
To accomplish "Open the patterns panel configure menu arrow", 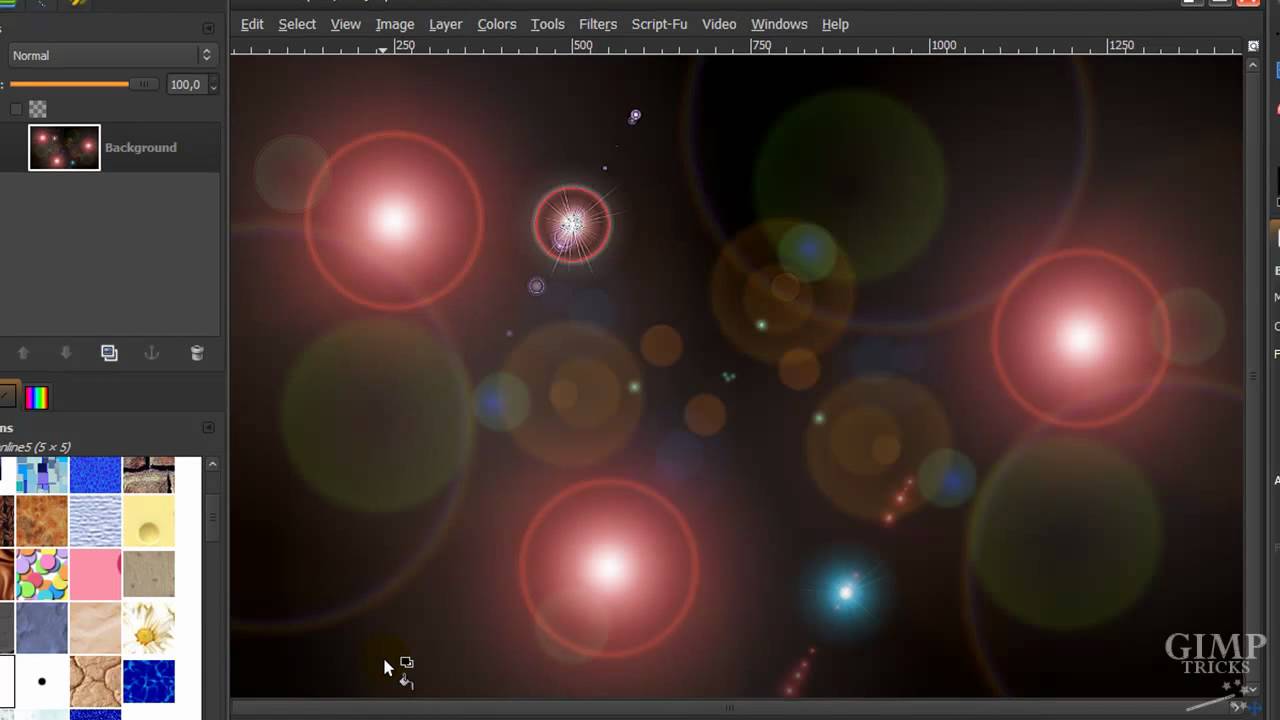I will (208, 427).
